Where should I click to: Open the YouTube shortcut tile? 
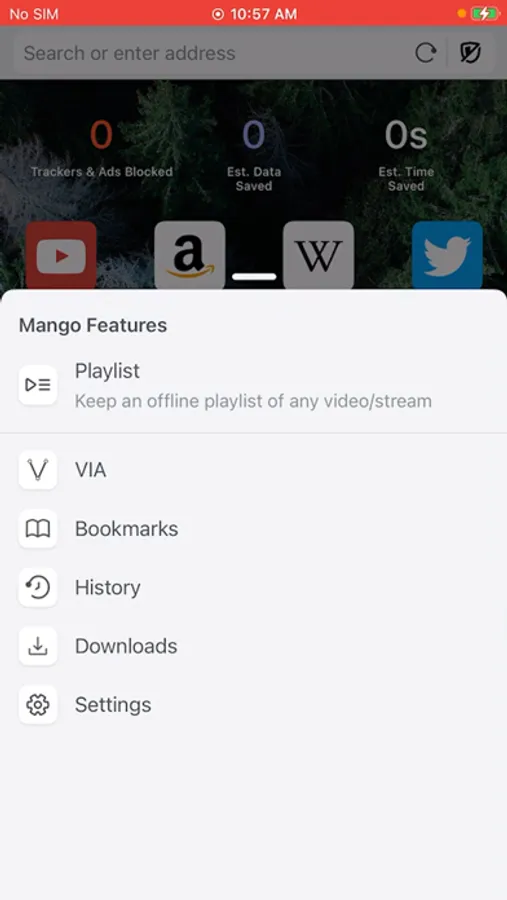click(x=61, y=255)
